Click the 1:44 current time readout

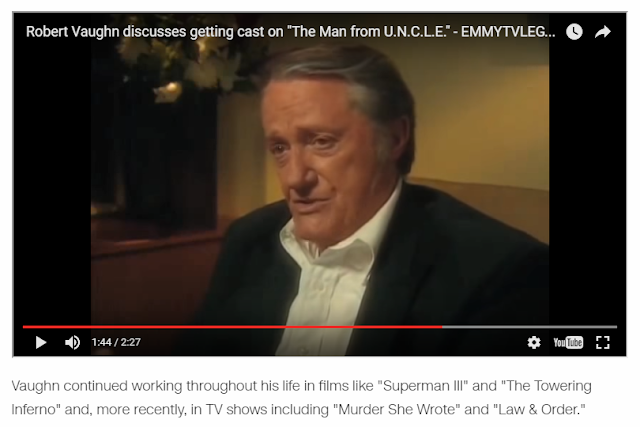click(101, 342)
